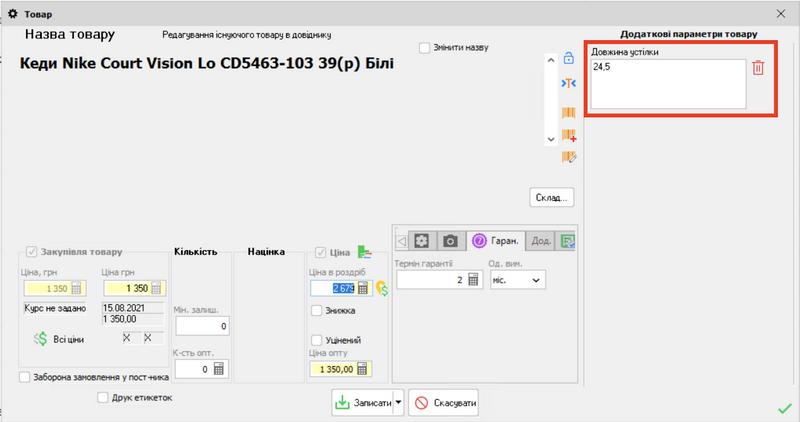Switch to the Дод. tab
The height and width of the screenshot is (422, 800).
click(x=541, y=241)
